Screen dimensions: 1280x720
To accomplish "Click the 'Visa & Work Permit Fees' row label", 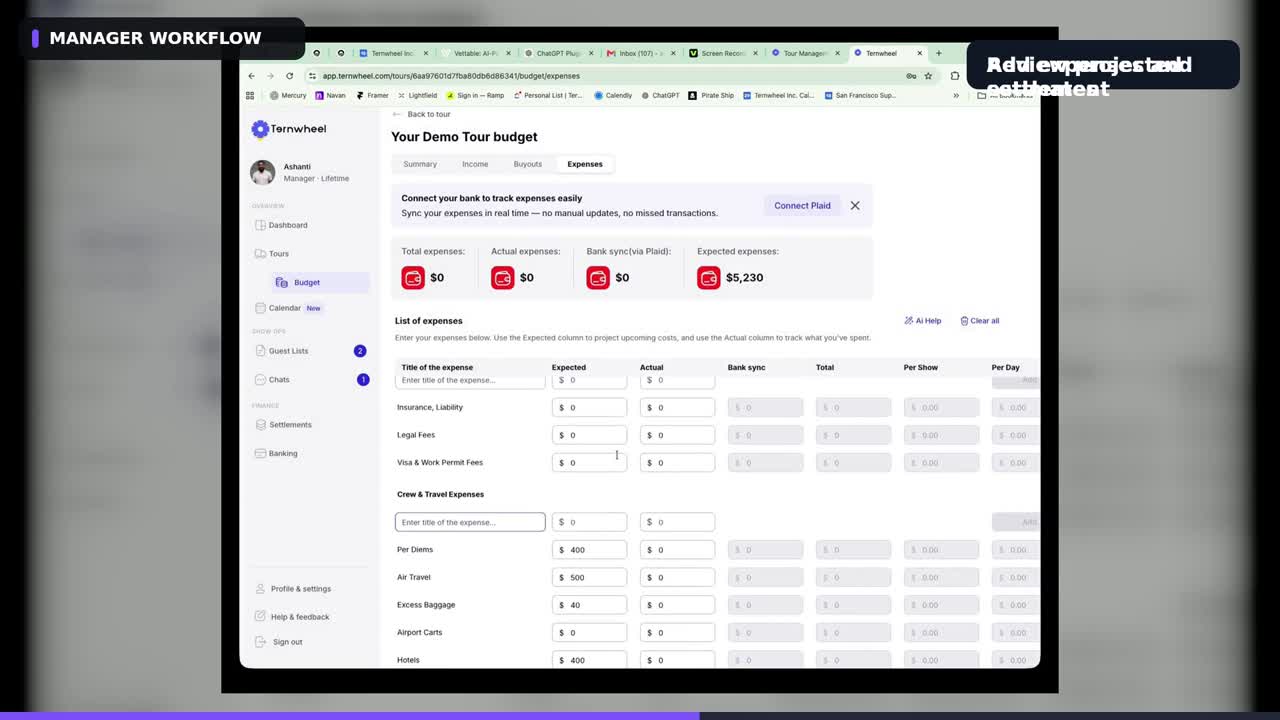I will tap(440, 463).
